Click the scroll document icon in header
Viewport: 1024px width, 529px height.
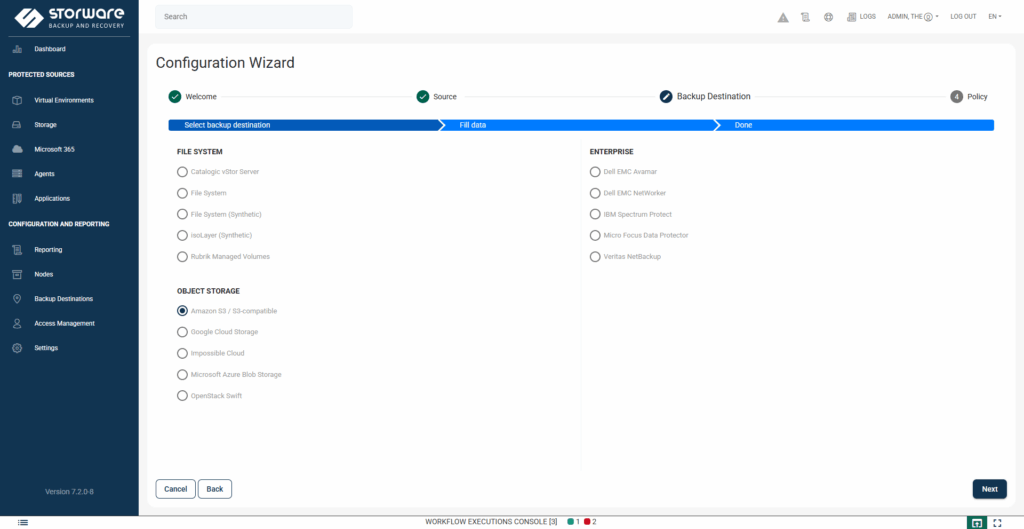click(x=806, y=17)
